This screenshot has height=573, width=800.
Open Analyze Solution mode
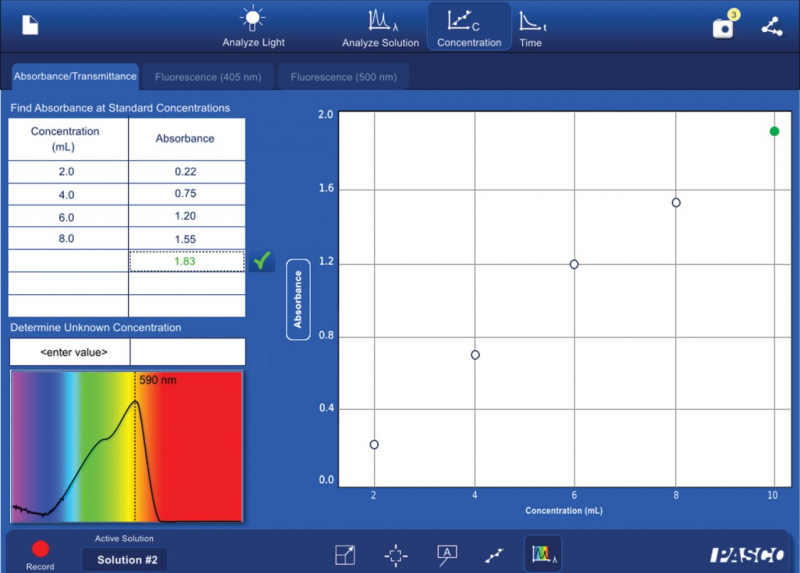click(x=380, y=27)
